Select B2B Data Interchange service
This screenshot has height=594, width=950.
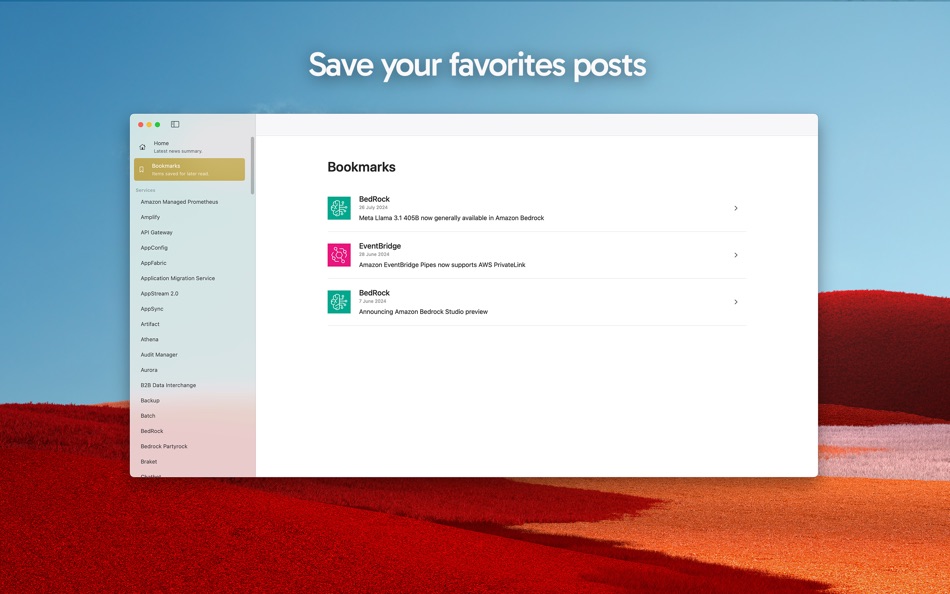coord(168,385)
